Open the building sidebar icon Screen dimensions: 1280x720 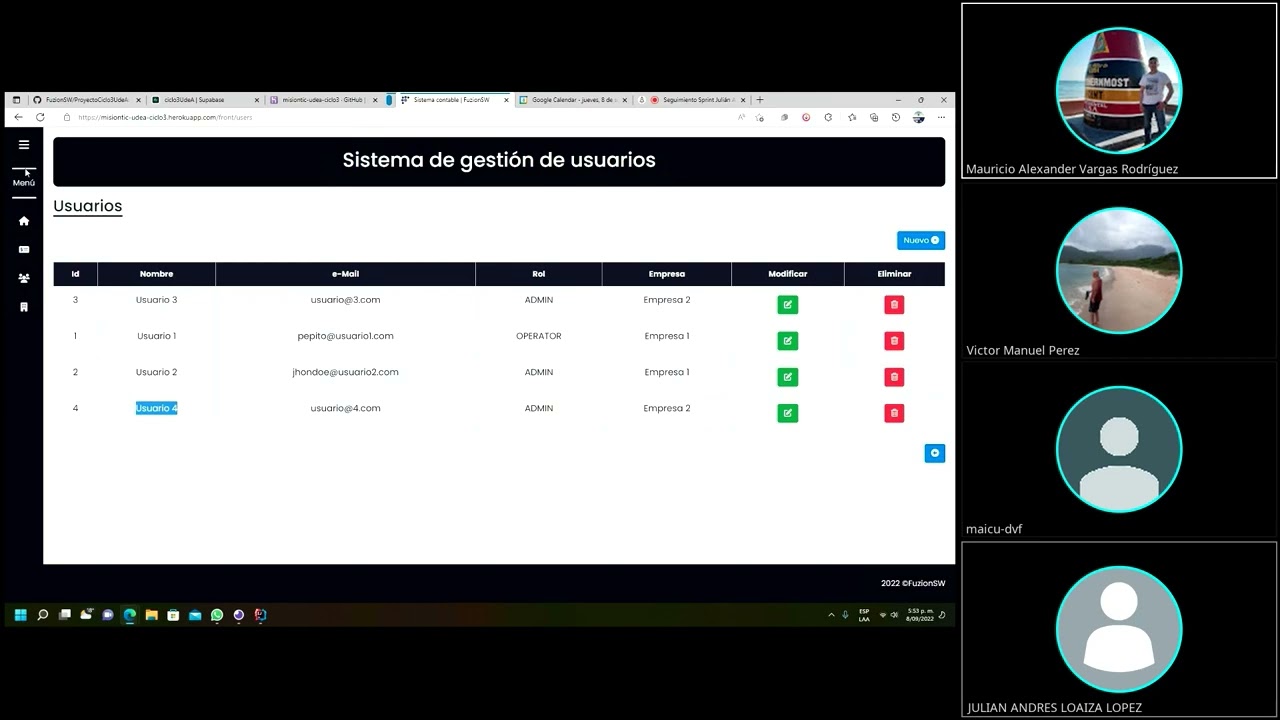tap(24, 307)
